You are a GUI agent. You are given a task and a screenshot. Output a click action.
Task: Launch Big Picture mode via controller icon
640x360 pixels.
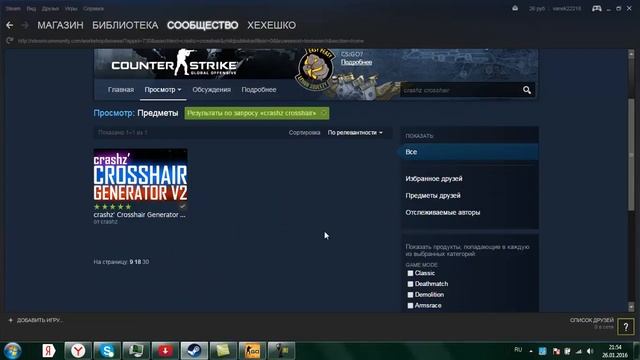[596, 8]
